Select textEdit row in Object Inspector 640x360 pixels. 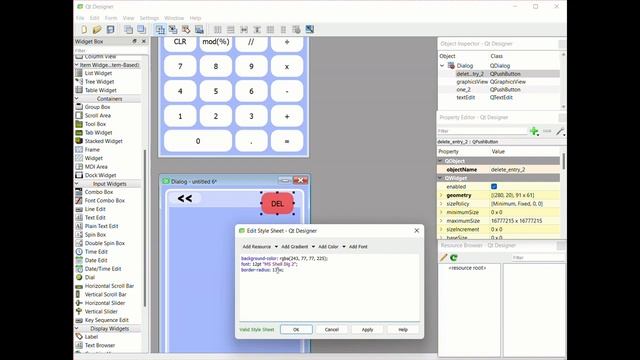click(x=499, y=98)
